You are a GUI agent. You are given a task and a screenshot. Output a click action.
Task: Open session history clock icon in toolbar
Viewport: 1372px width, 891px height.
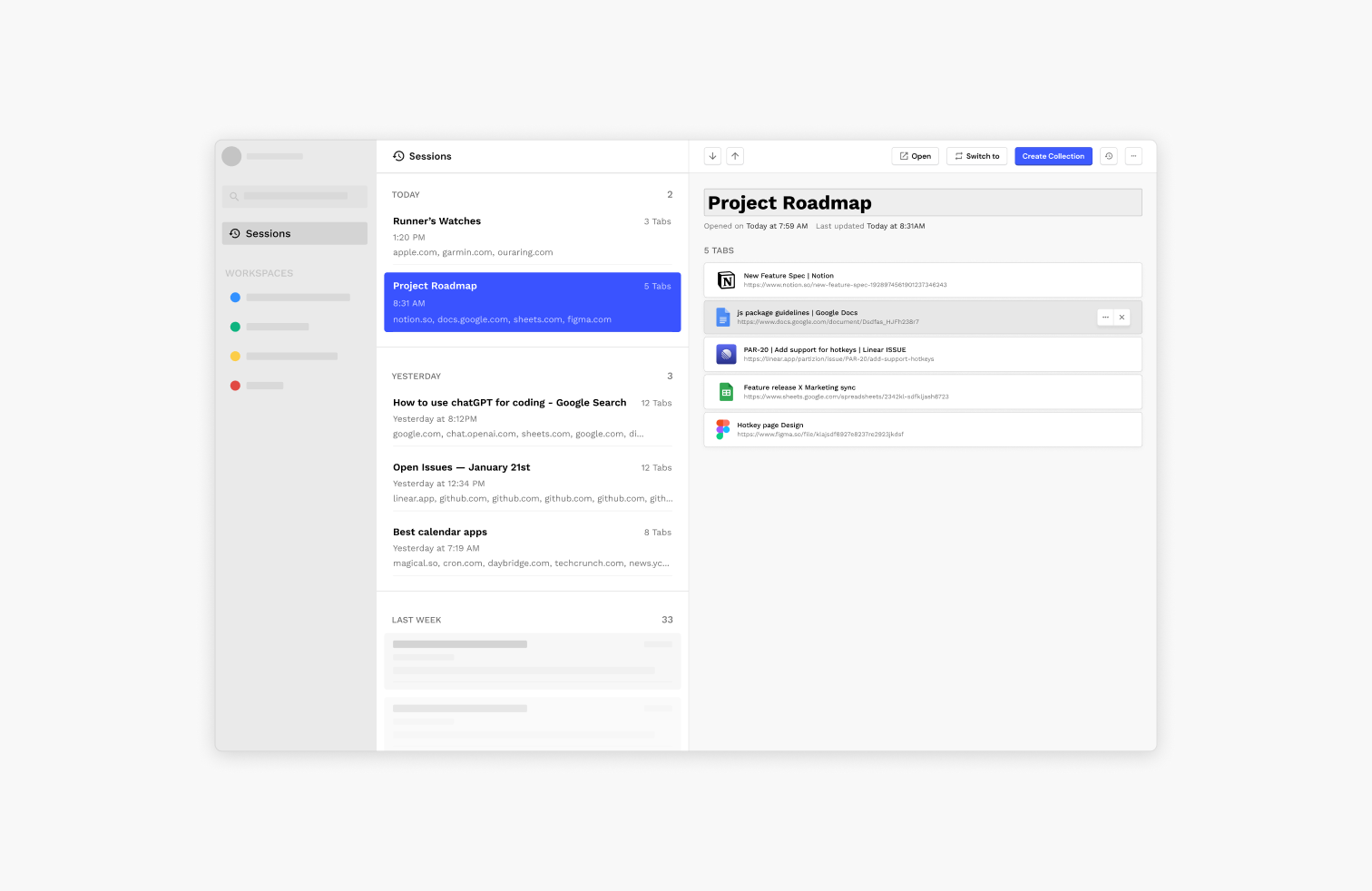[x=1109, y=156]
